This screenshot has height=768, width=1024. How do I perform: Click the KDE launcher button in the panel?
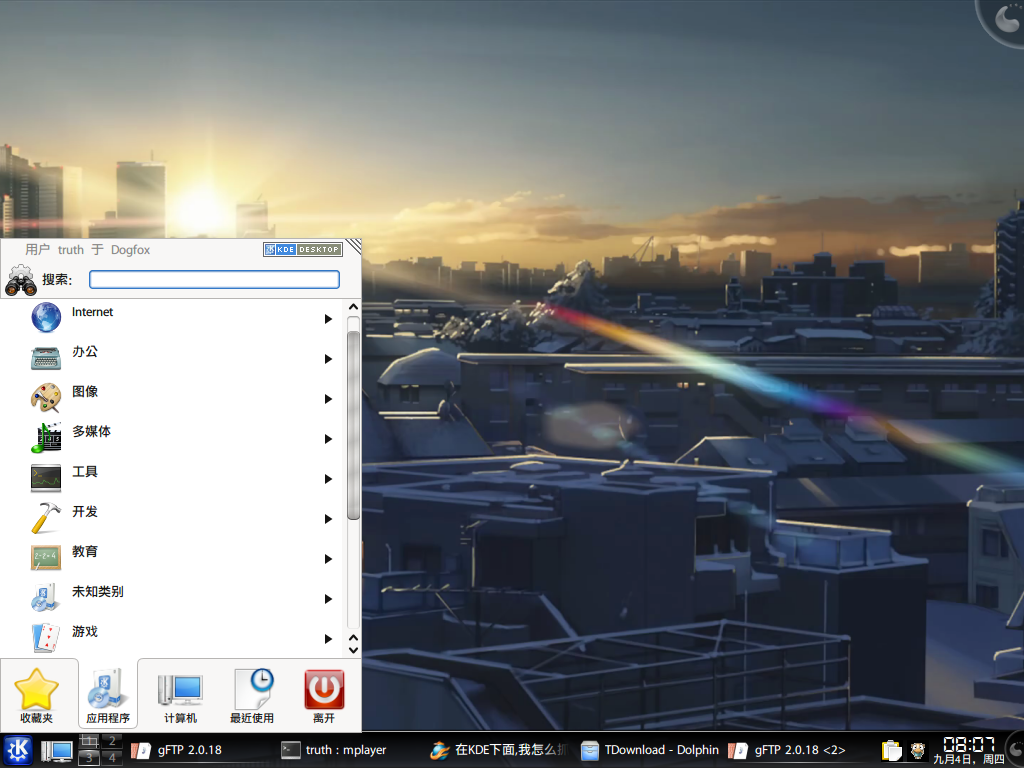pyautogui.click(x=18, y=750)
